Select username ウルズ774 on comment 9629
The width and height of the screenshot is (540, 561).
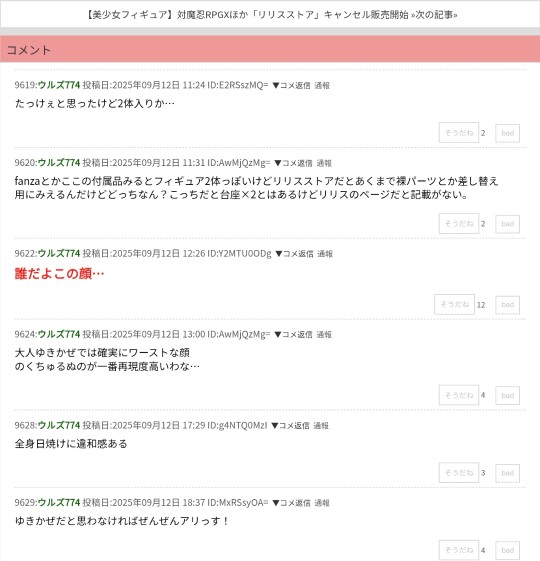click(59, 502)
